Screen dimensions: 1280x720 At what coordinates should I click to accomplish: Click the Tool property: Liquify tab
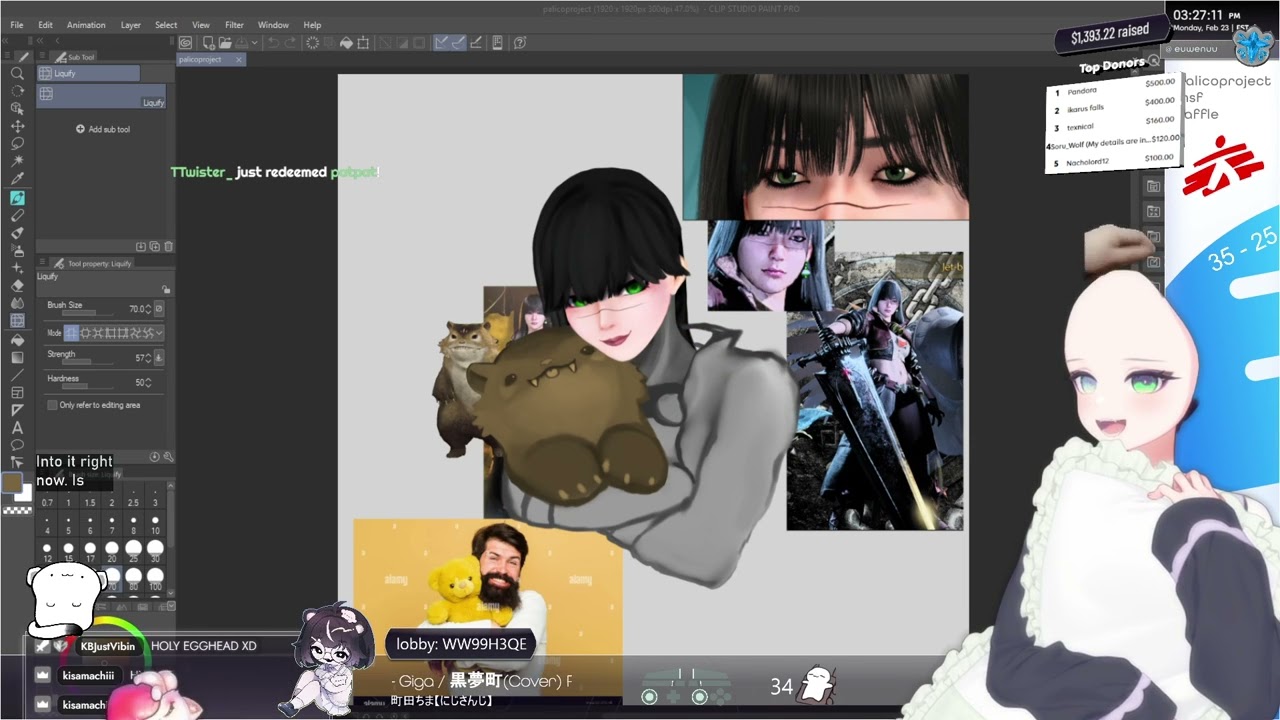tap(93, 264)
